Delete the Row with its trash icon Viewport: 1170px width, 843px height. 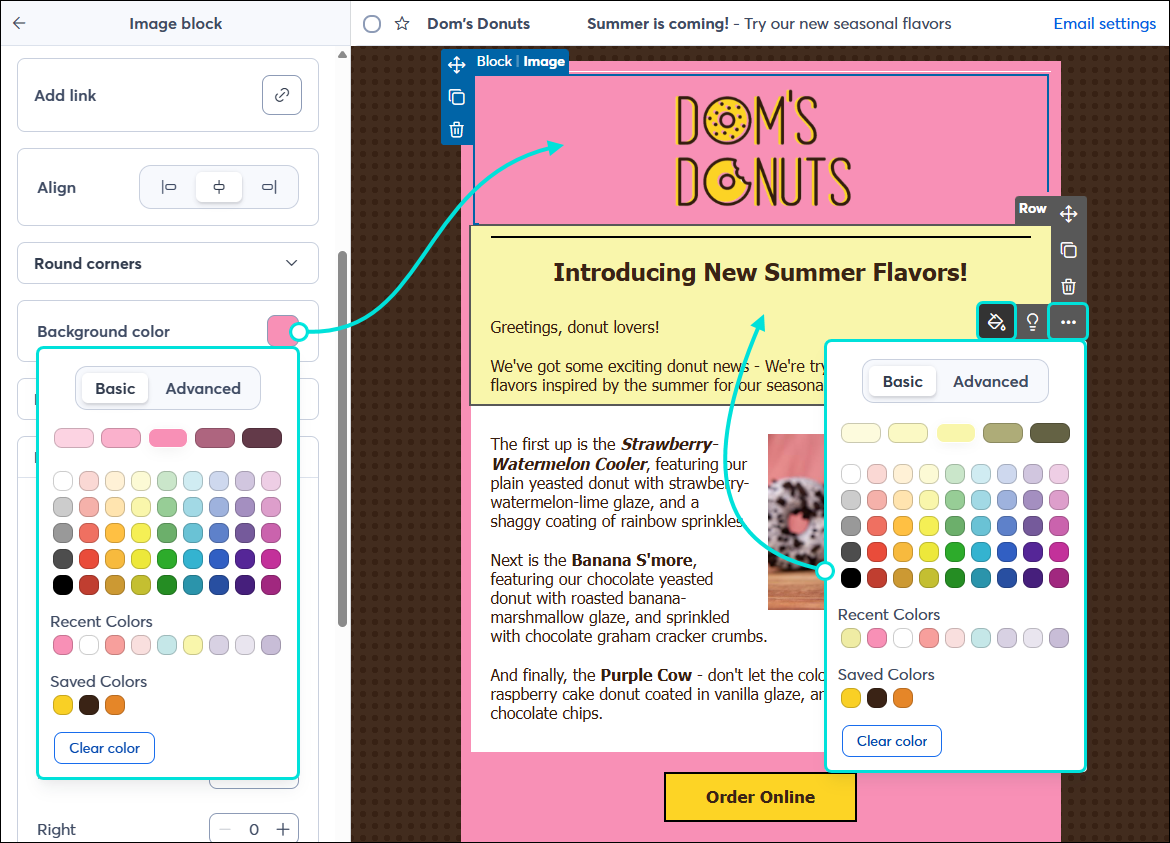coord(1068,286)
